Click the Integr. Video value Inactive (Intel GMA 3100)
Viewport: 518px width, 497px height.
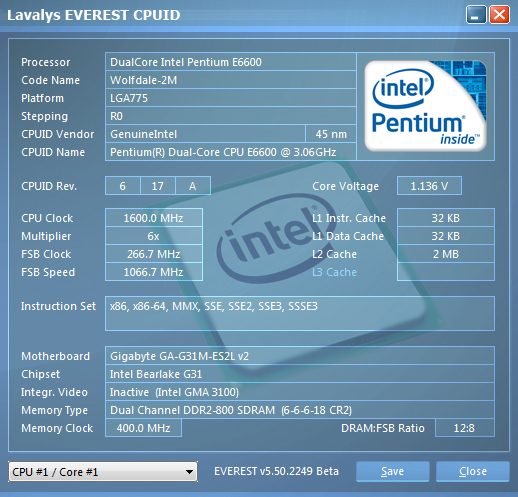tap(300, 392)
